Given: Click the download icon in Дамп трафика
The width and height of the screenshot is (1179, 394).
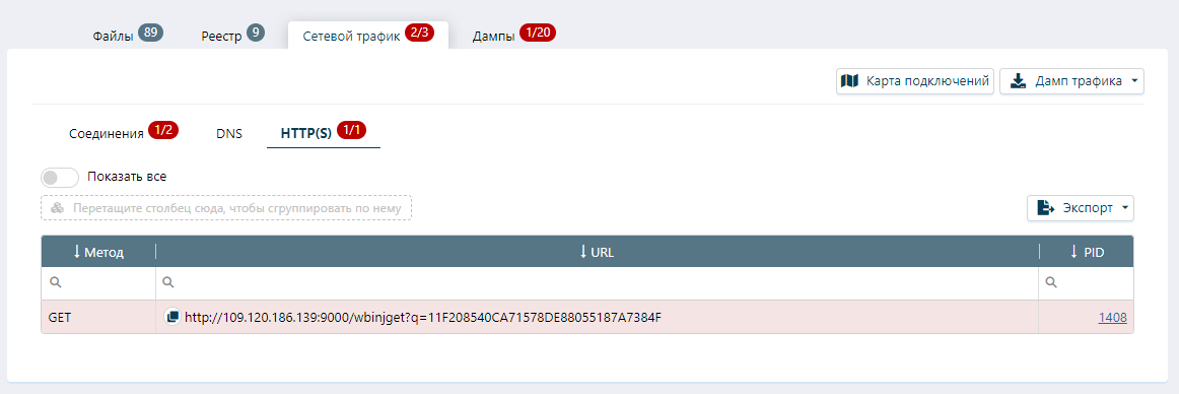Looking at the screenshot, I should point(1017,81).
